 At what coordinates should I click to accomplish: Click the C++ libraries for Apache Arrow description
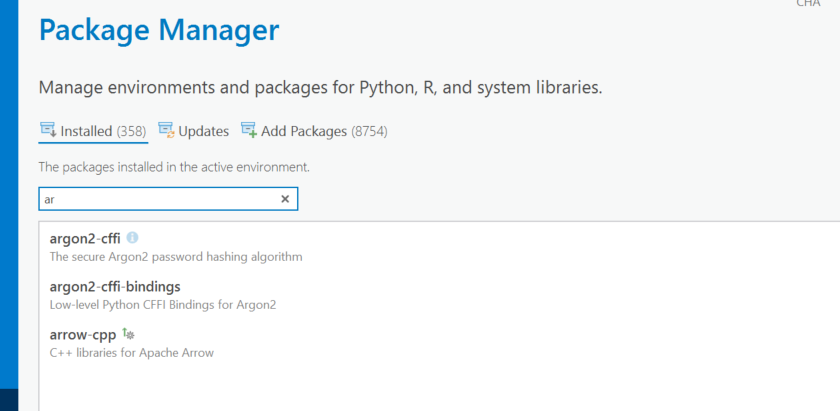pos(131,352)
